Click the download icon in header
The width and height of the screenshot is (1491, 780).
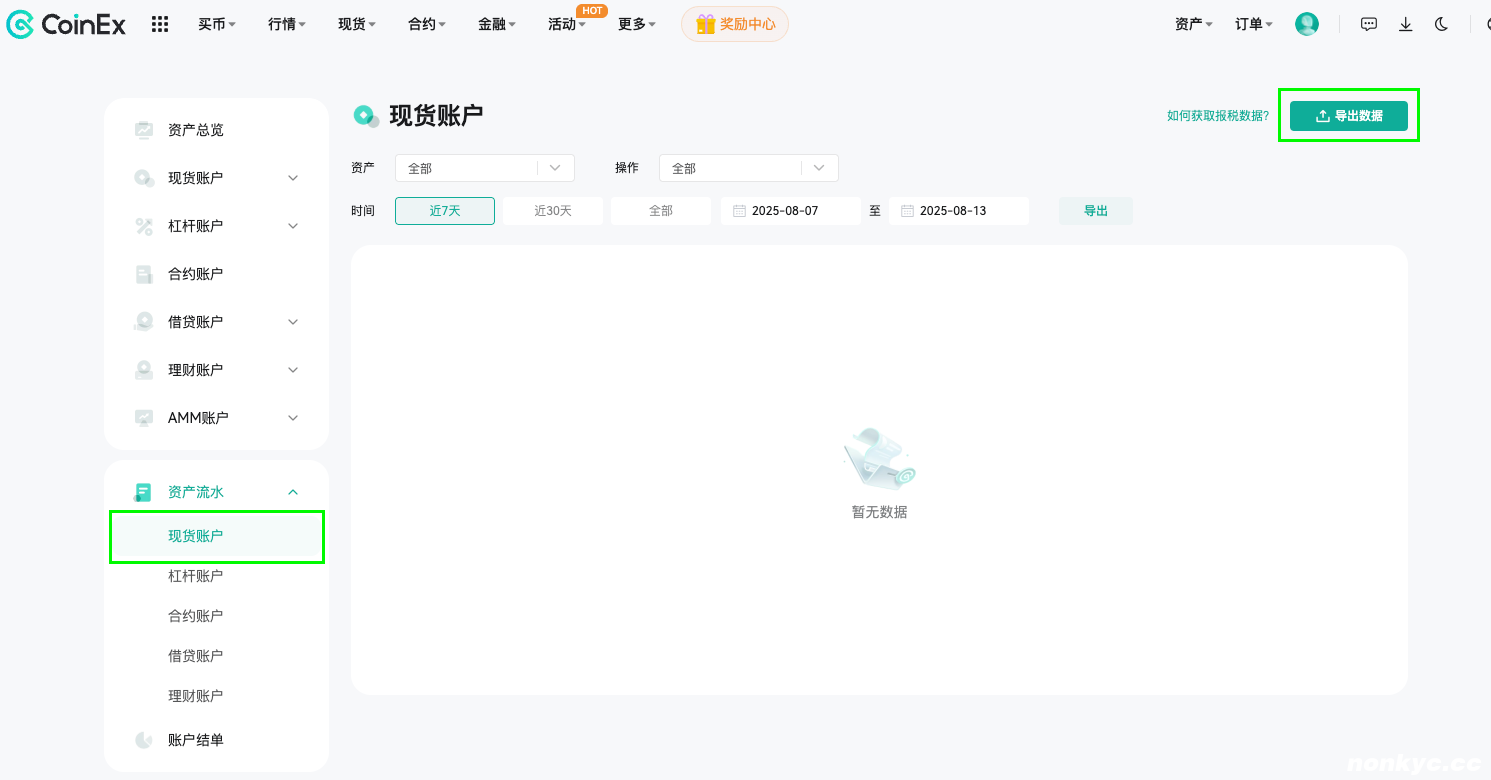(x=1405, y=24)
